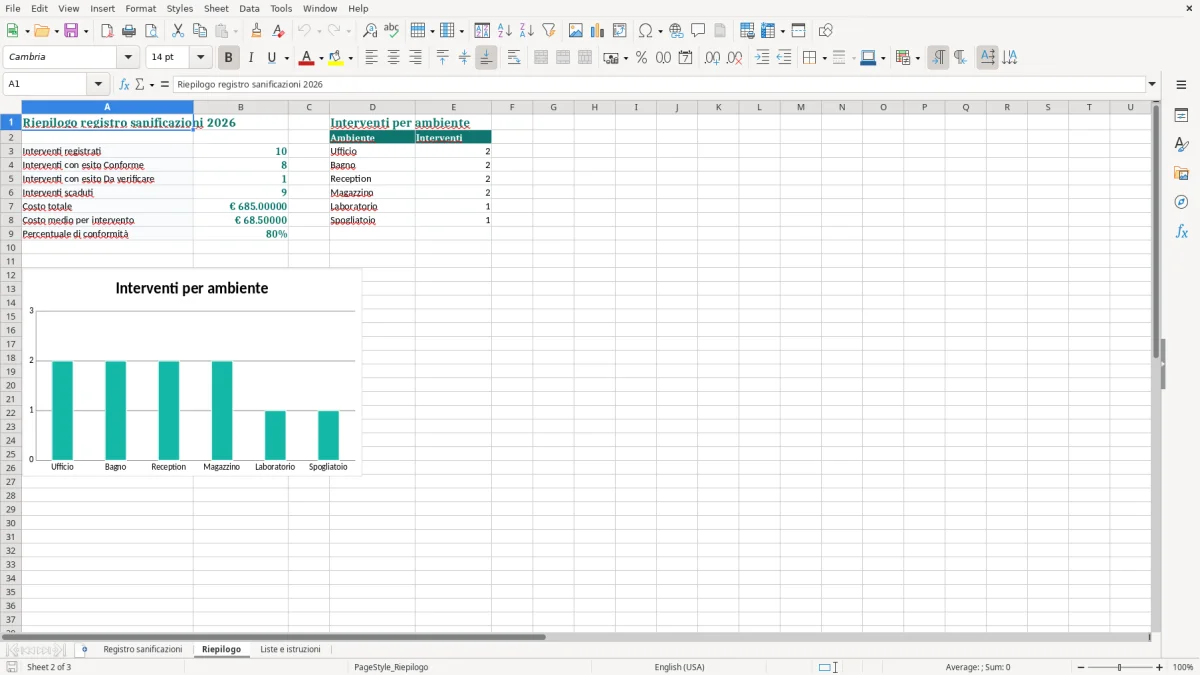Expand the formula bar
This screenshot has height=675, width=1200.
coord(1152,84)
